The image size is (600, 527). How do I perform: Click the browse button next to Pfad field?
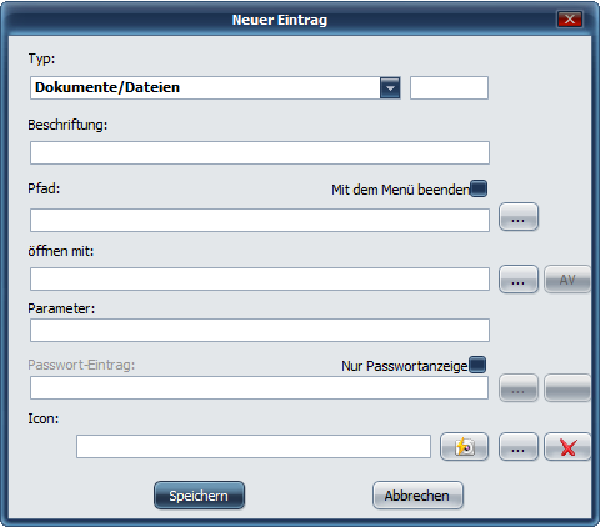[518, 217]
